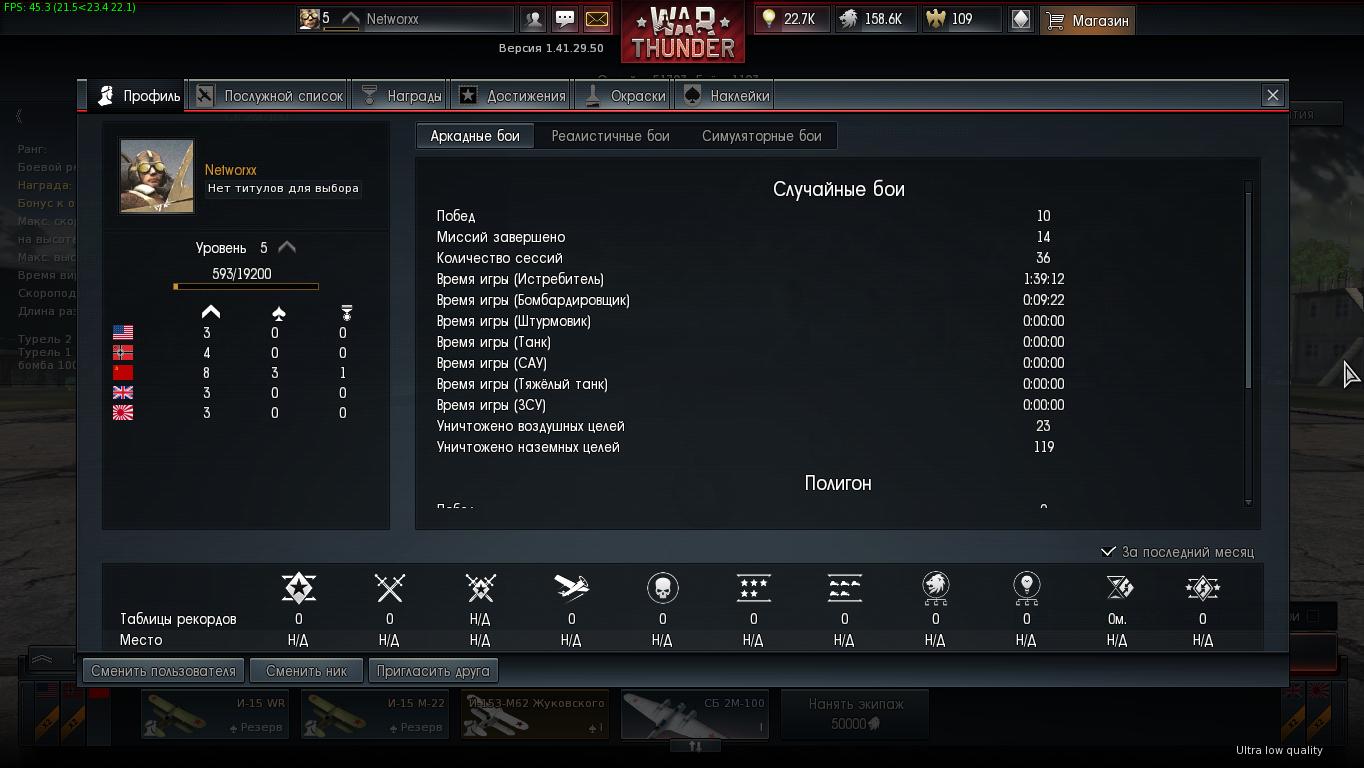Select the USA flag row

click(245, 333)
